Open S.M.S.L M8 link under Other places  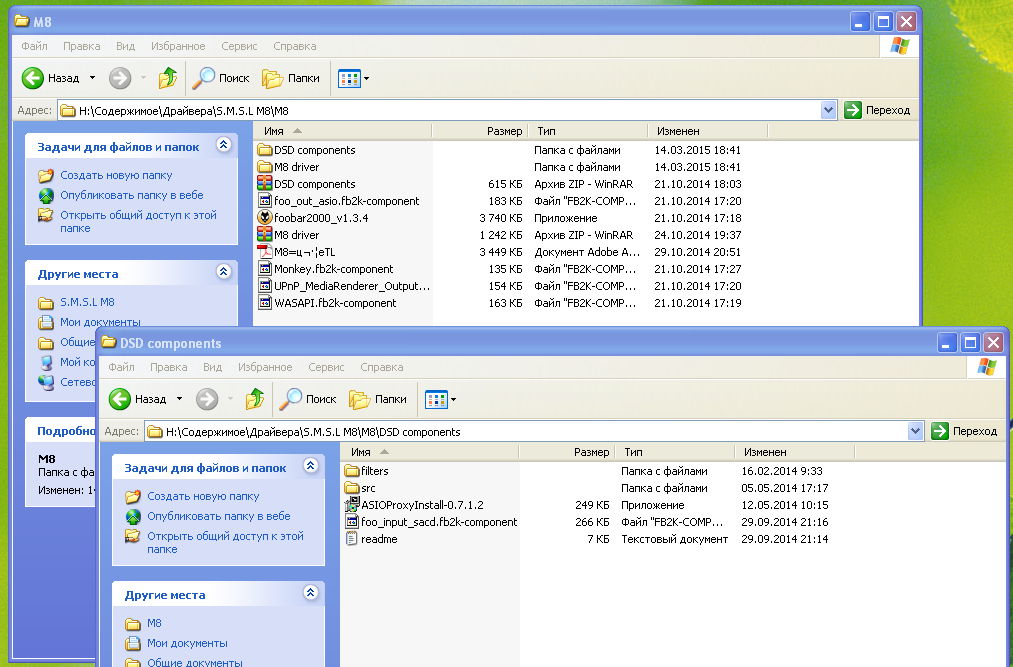(87, 302)
